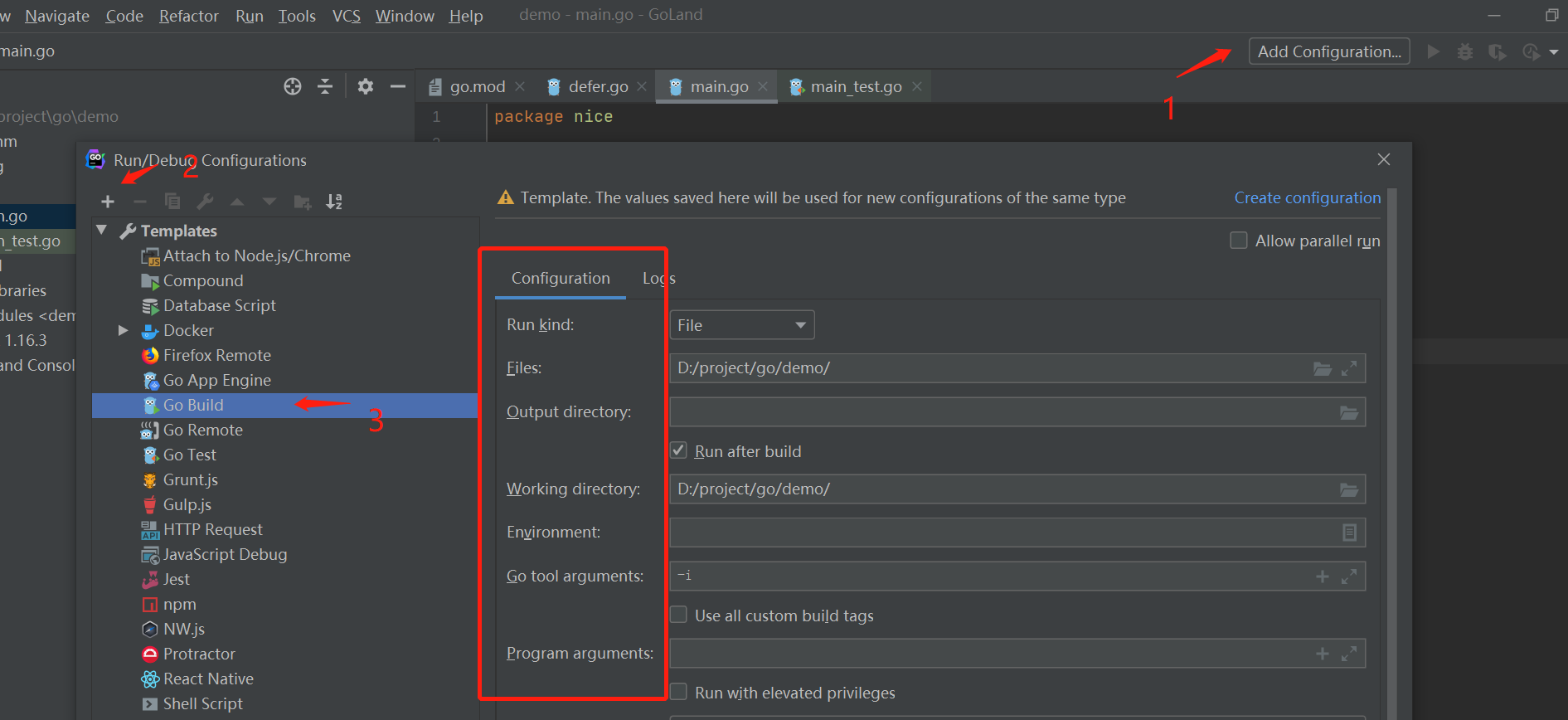
Task: Browse folder icon in Files field
Action: [x=1323, y=368]
